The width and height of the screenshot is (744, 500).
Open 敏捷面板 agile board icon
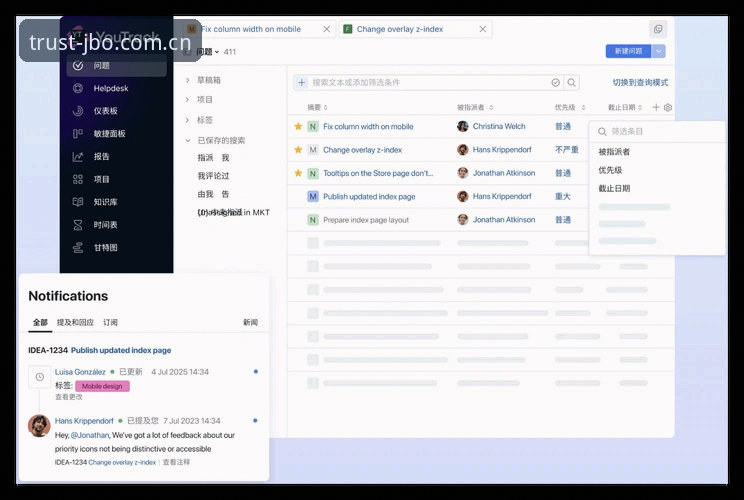click(78, 134)
